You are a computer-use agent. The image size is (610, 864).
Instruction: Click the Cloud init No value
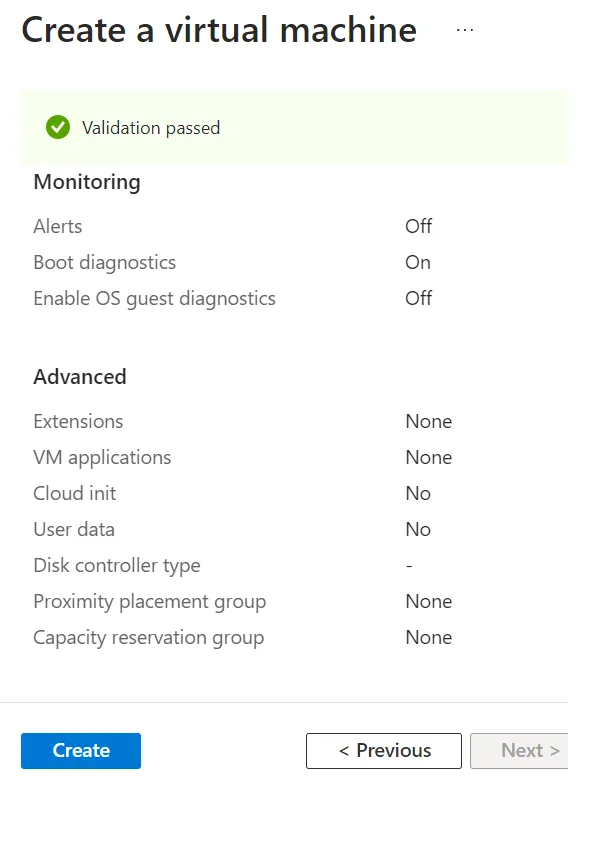coord(418,494)
